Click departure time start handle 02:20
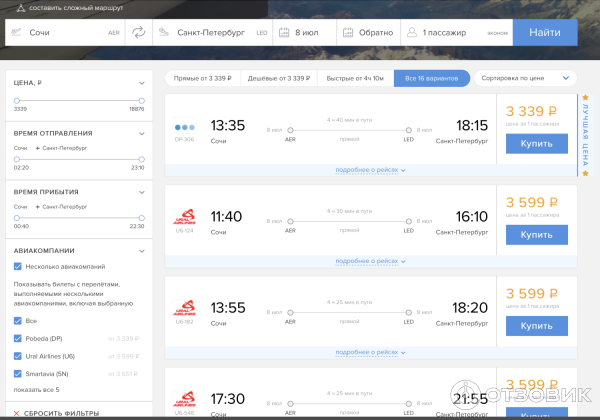600x420 pixels. click(x=16, y=159)
